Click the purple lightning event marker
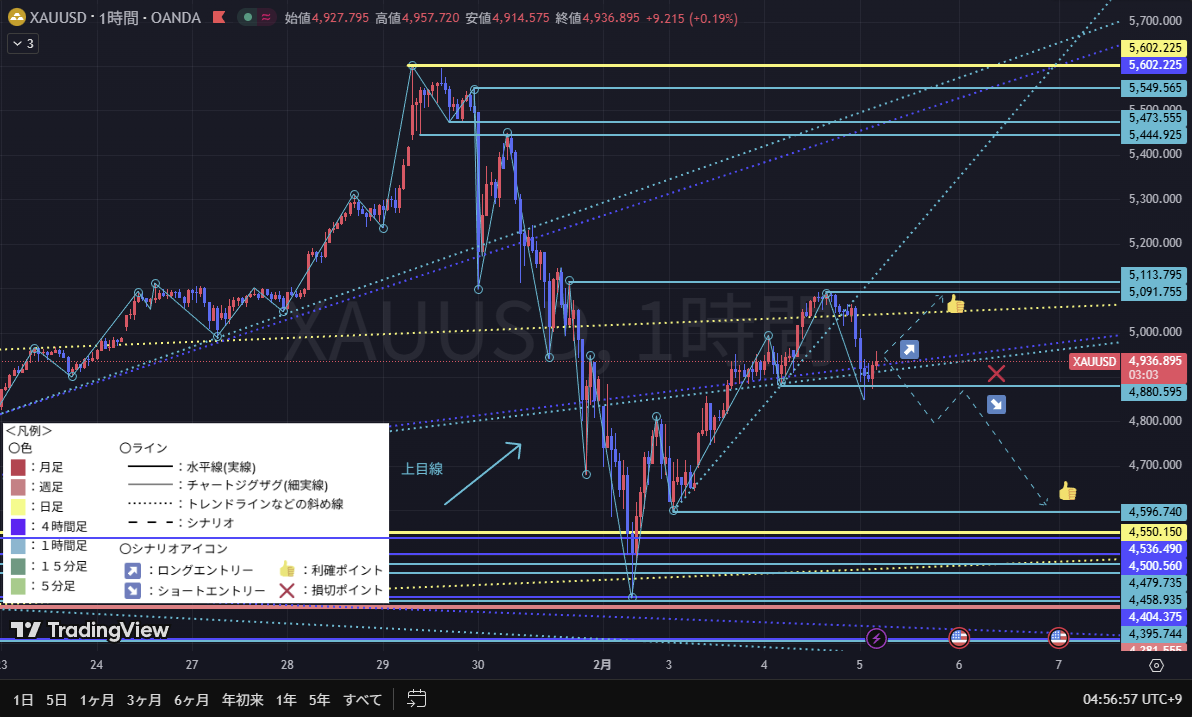 [x=876, y=637]
